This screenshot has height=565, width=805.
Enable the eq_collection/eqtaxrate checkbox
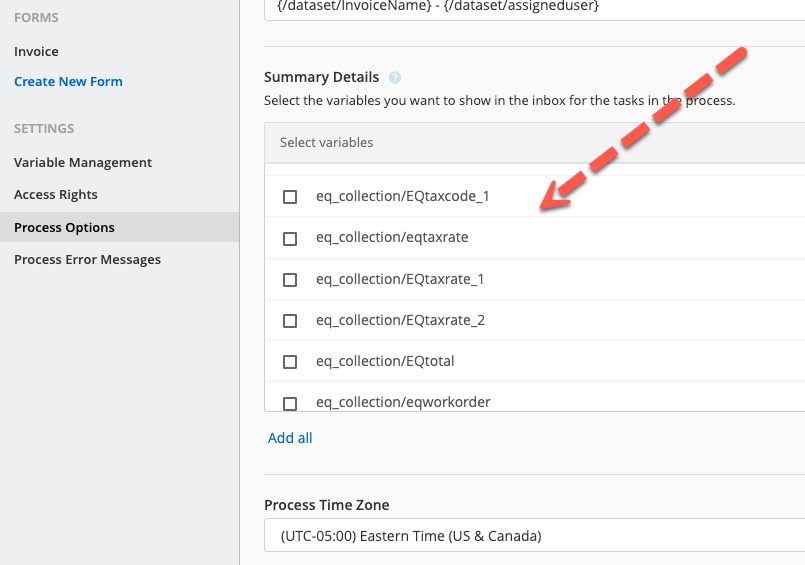[290, 239]
